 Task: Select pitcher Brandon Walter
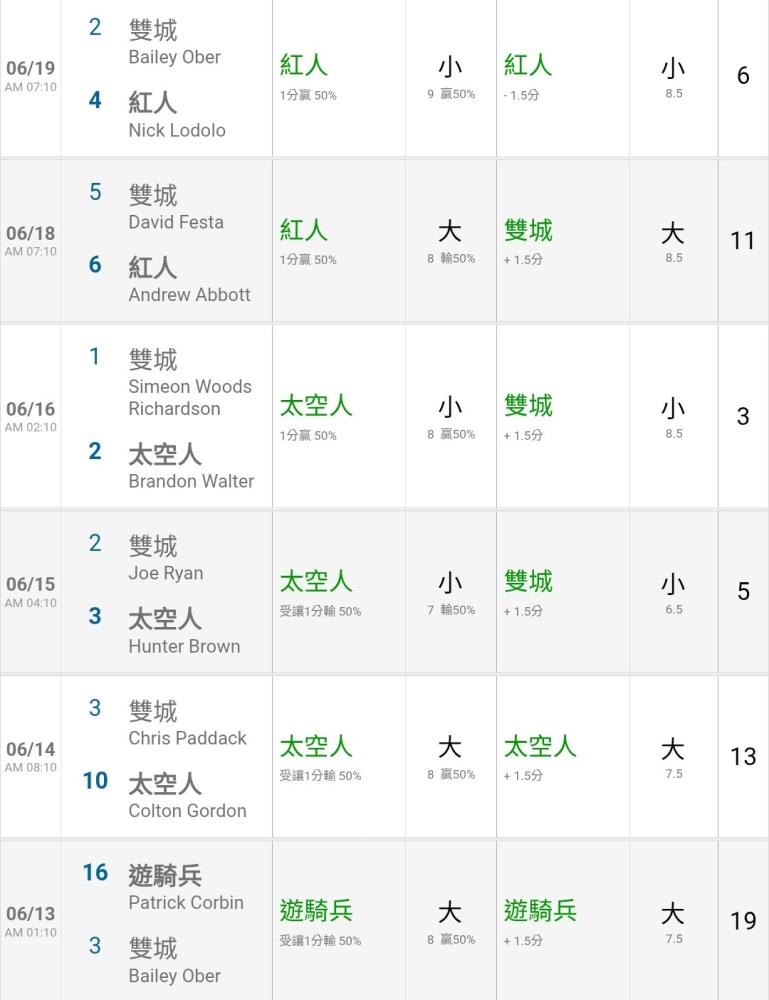pos(191,481)
